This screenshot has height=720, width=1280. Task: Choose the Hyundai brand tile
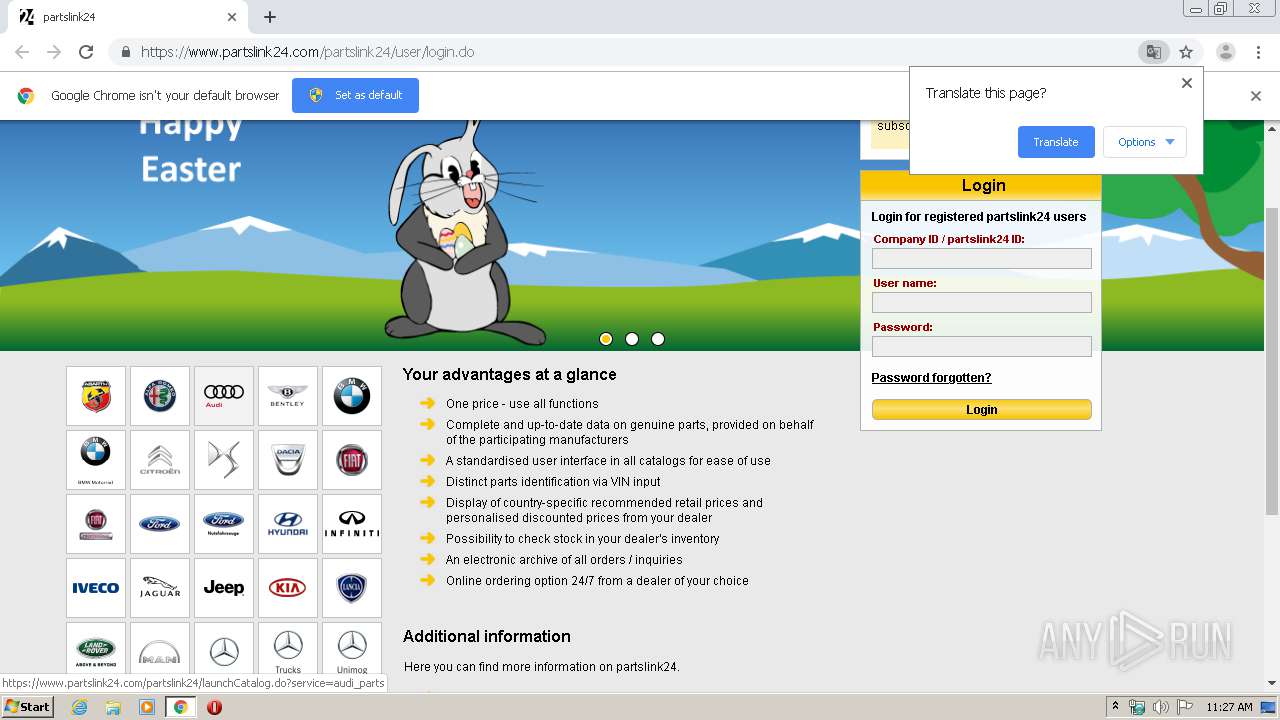pyautogui.click(x=288, y=524)
